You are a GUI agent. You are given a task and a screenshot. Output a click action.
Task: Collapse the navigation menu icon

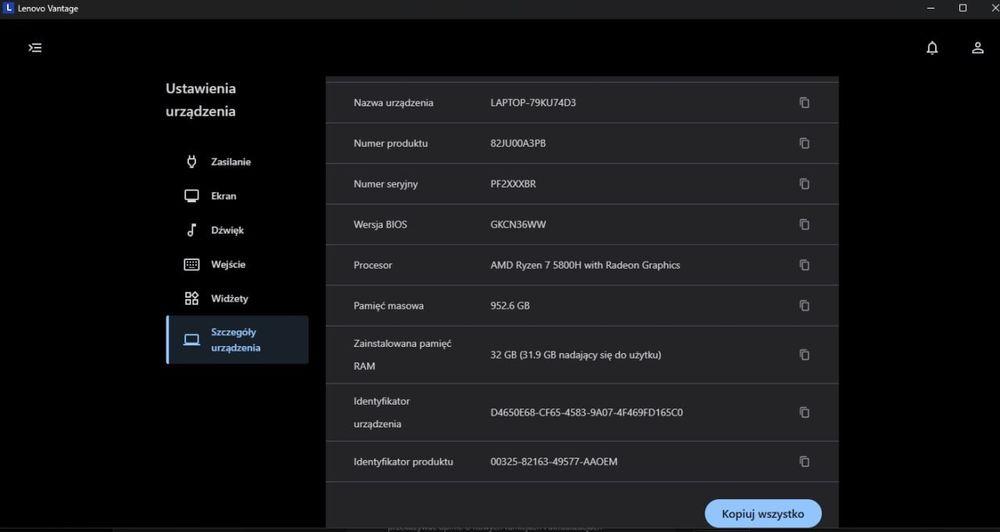tap(35, 48)
